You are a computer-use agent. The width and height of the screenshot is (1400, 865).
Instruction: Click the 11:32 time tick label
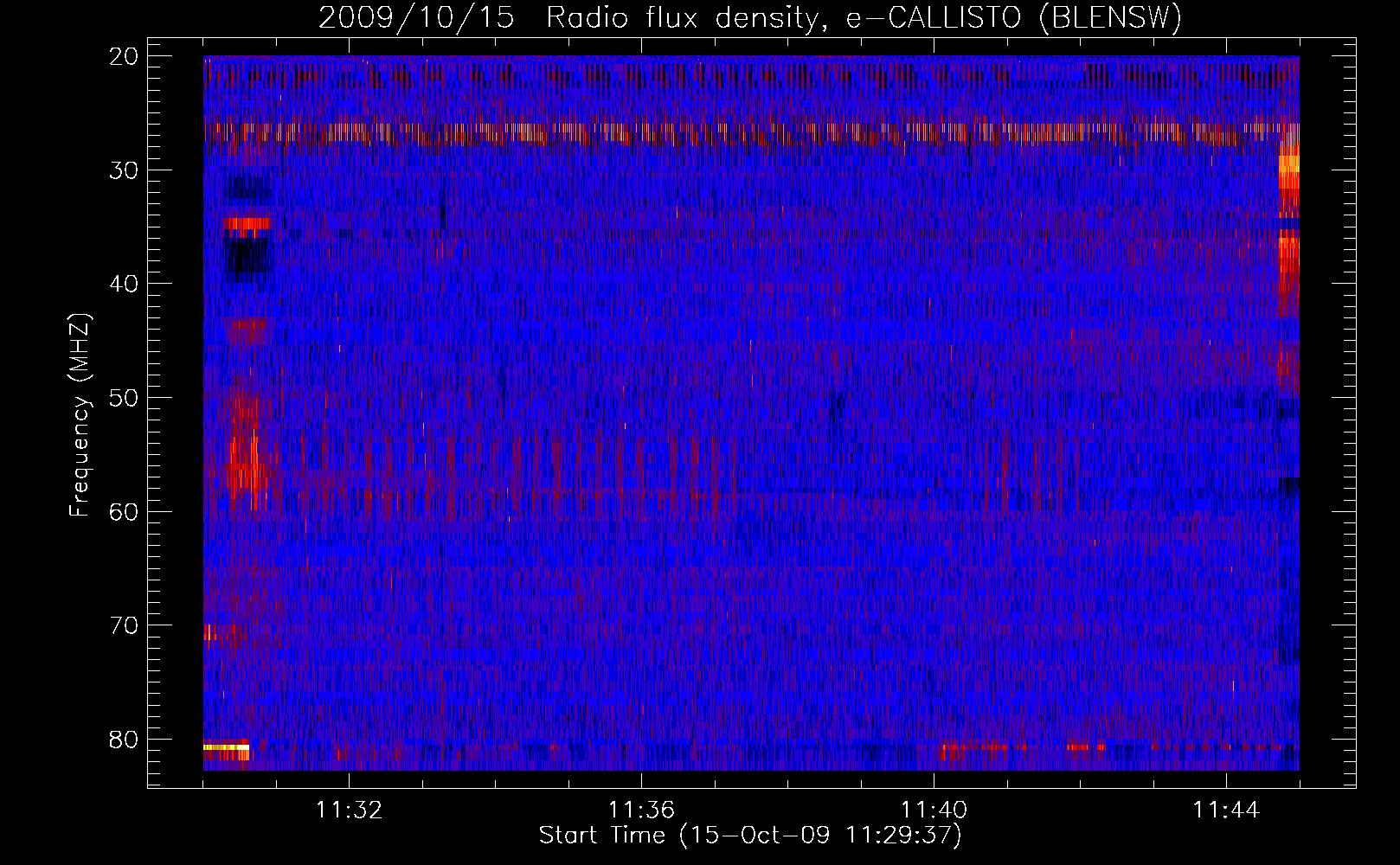coord(349,811)
